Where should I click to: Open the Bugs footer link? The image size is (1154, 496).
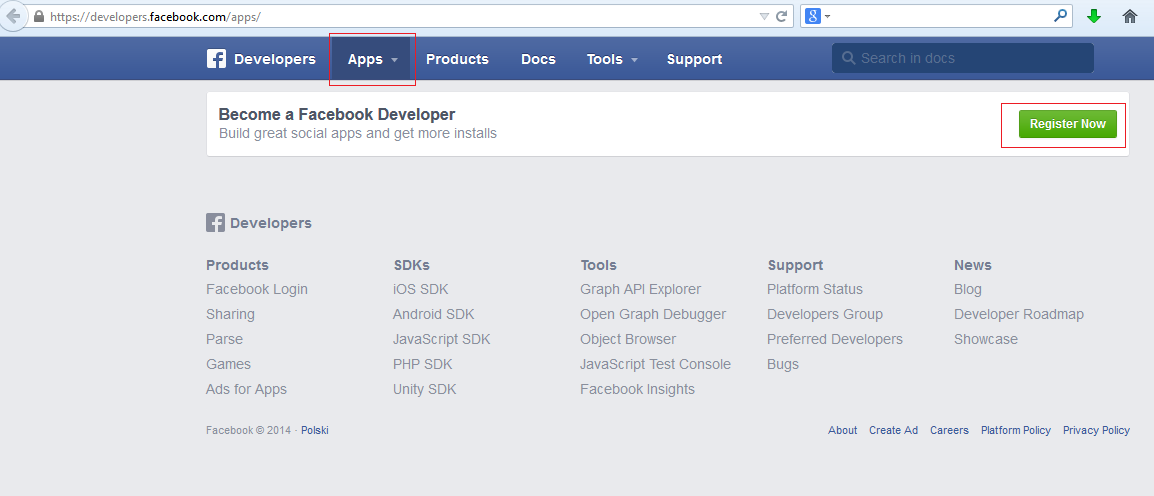click(782, 364)
